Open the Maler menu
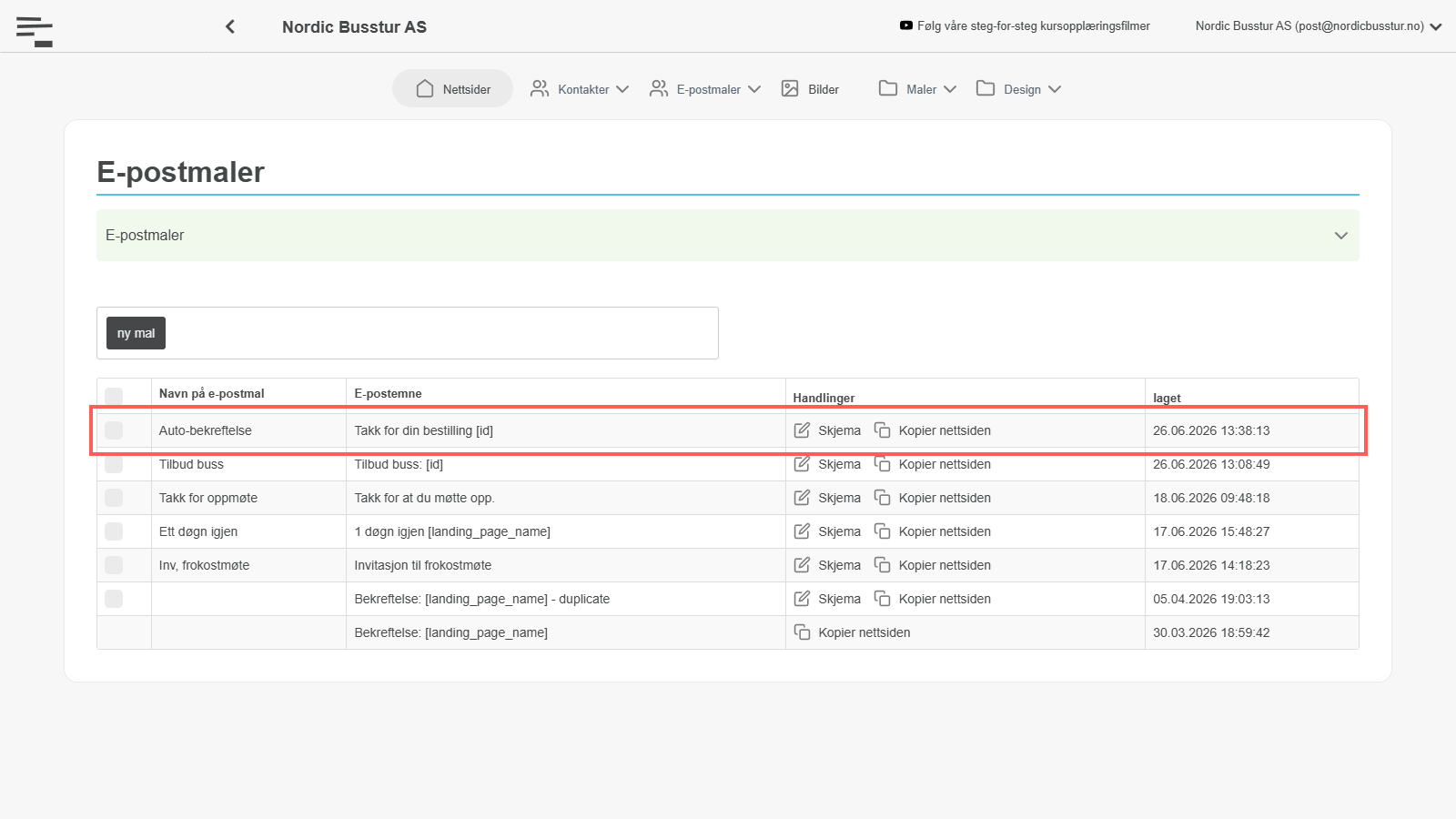This screenshot has width=1456, height=819. tap(917, 88)
